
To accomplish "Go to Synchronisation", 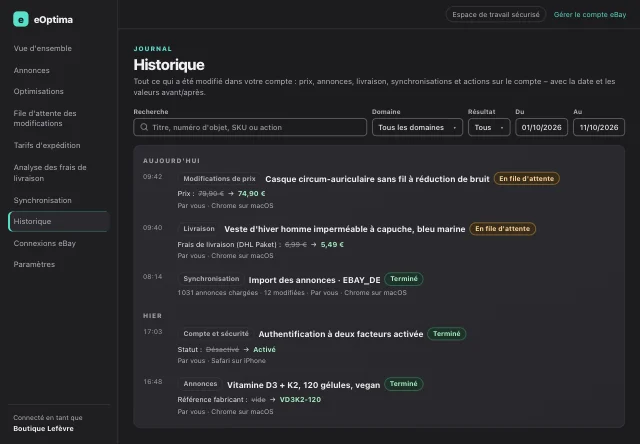I will point(42,200).
